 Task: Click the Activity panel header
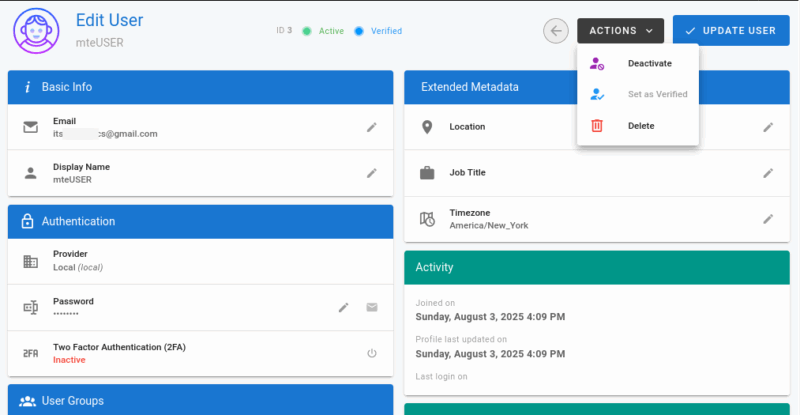[x=597, y=267]
